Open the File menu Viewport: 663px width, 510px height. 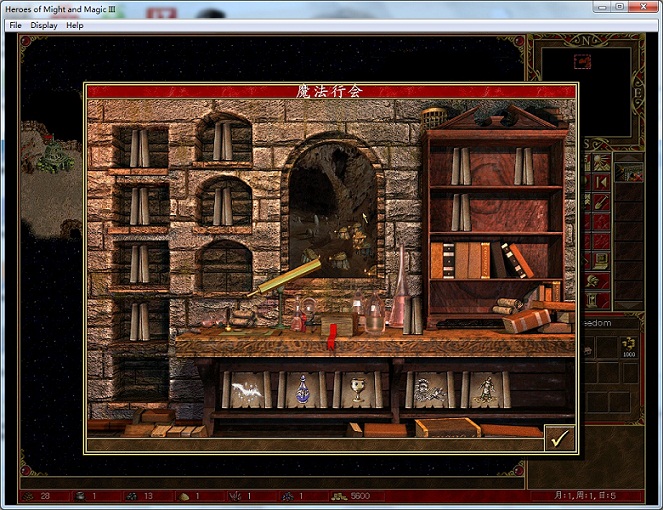point(15,25)
